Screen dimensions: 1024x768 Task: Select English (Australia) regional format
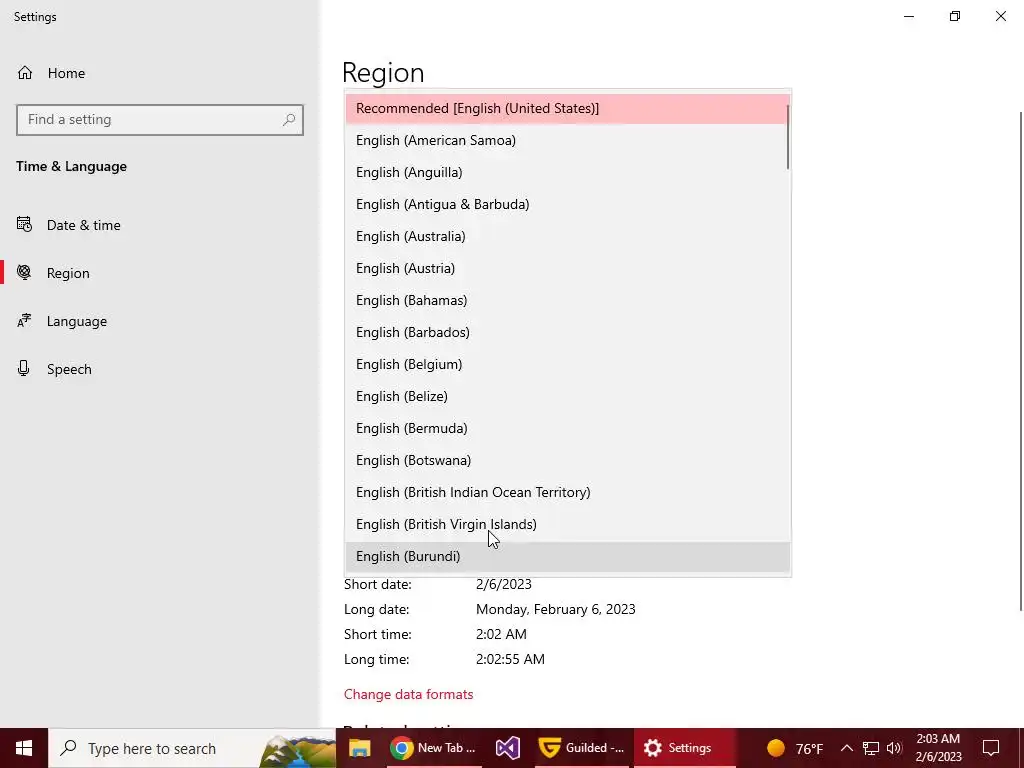[x=568, y=236]
